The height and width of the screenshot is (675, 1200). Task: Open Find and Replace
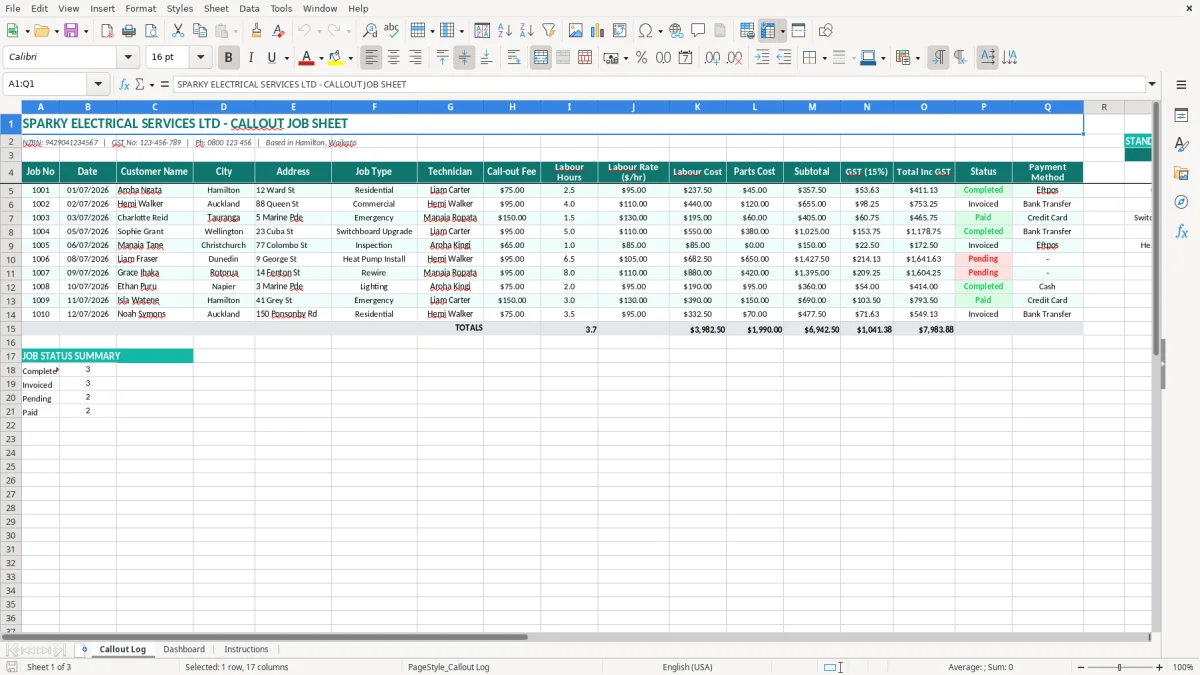[x=369, y=31]
